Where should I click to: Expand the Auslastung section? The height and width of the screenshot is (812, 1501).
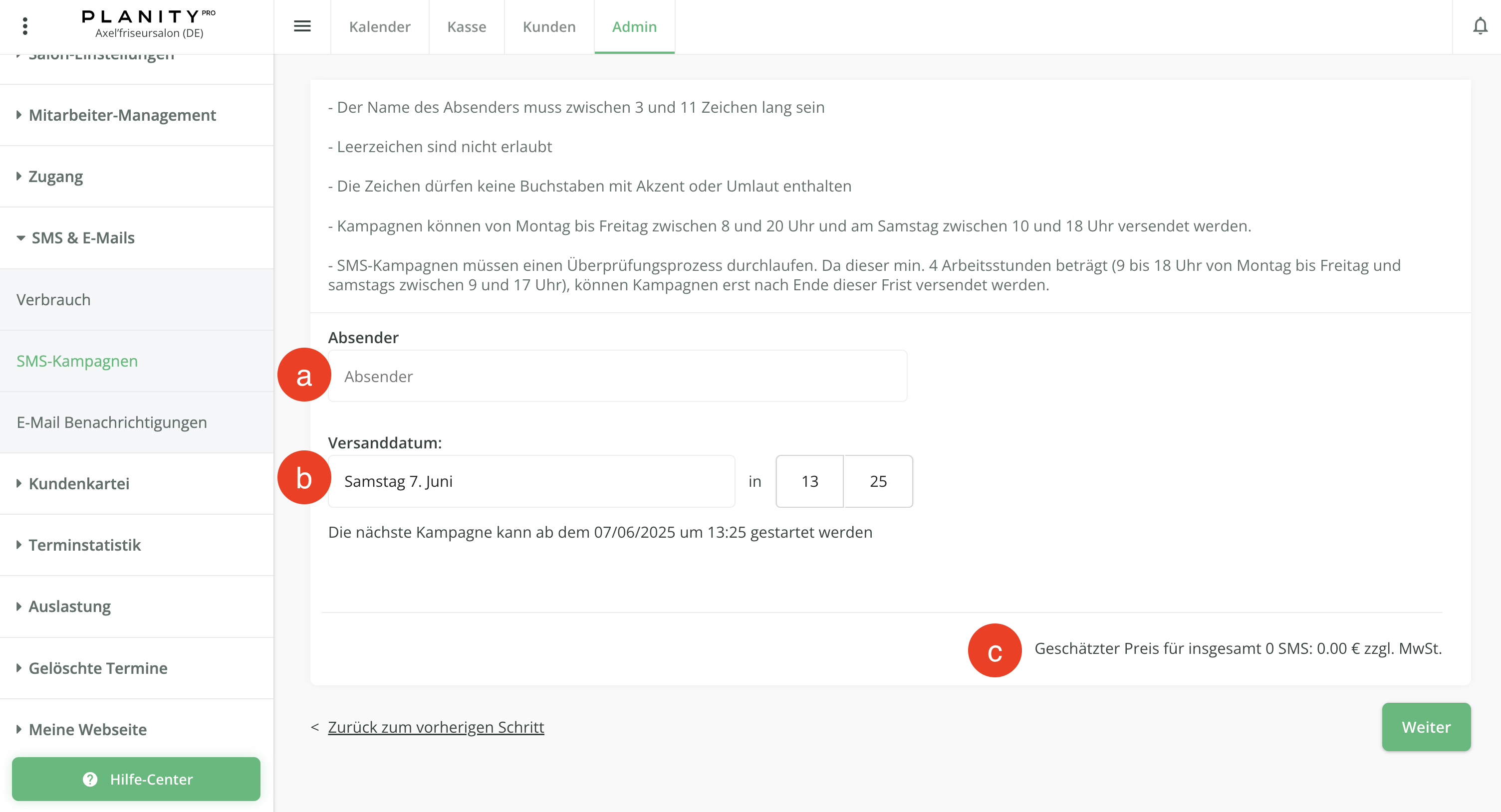(x=69, y=606)
